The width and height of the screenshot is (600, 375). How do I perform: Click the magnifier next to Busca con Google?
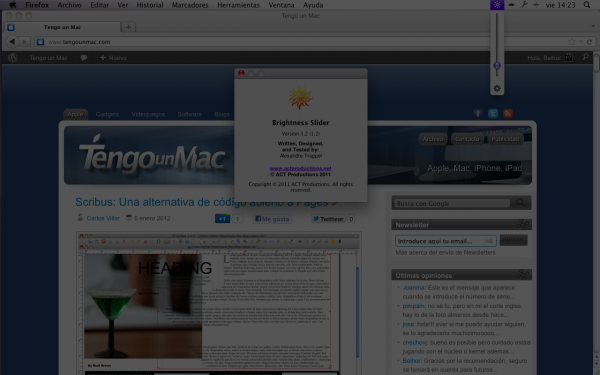(520, 202)
